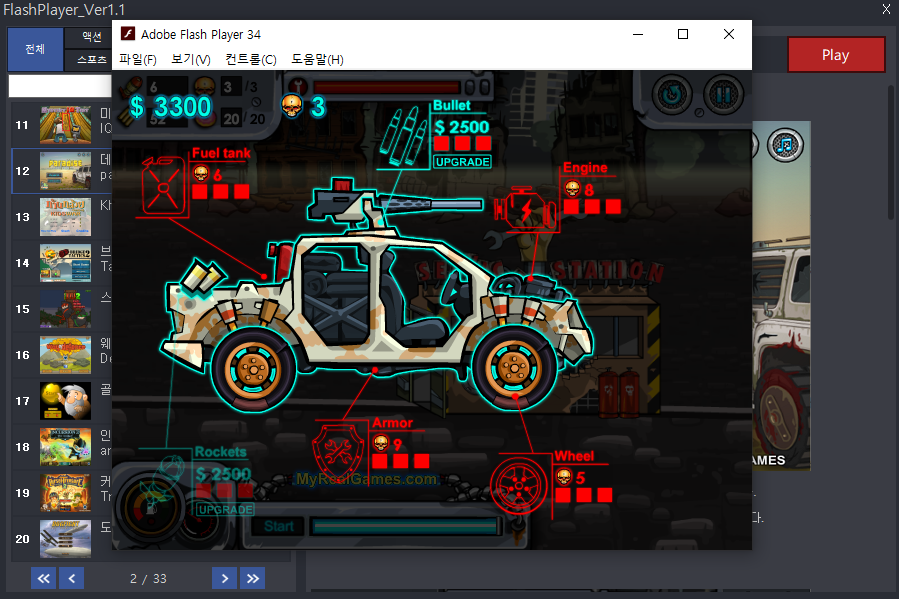Select game thumbnail number 19
The width and height of the screenshot is (899, 599).
pos(65,493)
